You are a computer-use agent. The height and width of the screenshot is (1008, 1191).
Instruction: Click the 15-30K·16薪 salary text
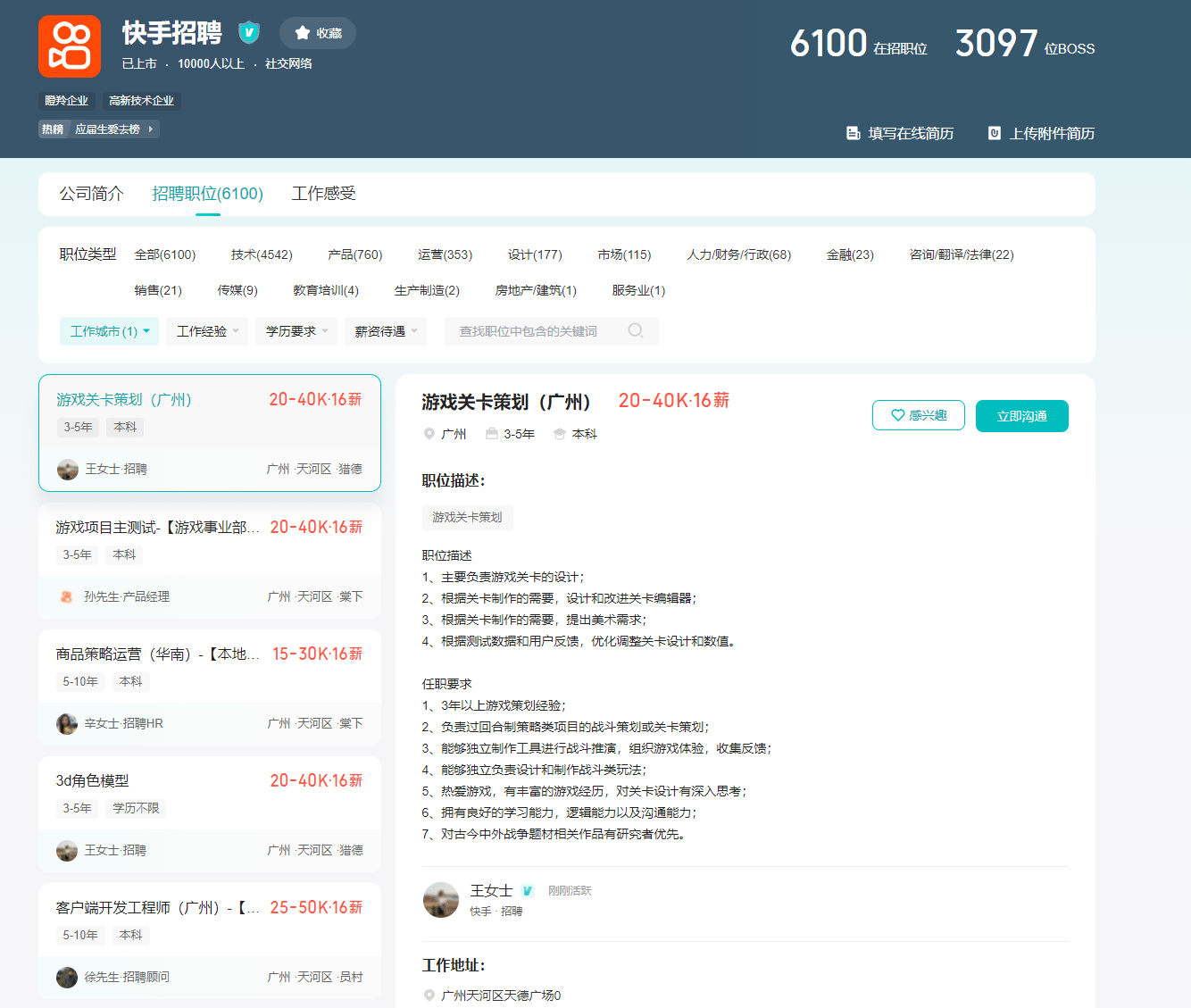click(x=317, y=654)
